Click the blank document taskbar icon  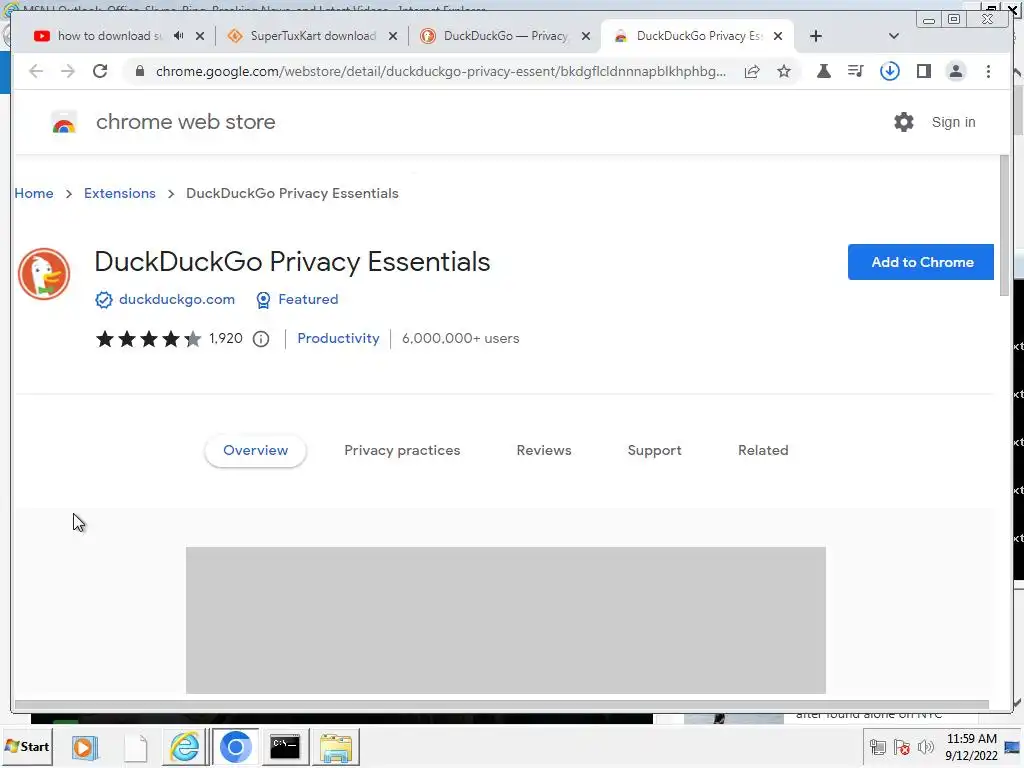click(x=136, y=747)
